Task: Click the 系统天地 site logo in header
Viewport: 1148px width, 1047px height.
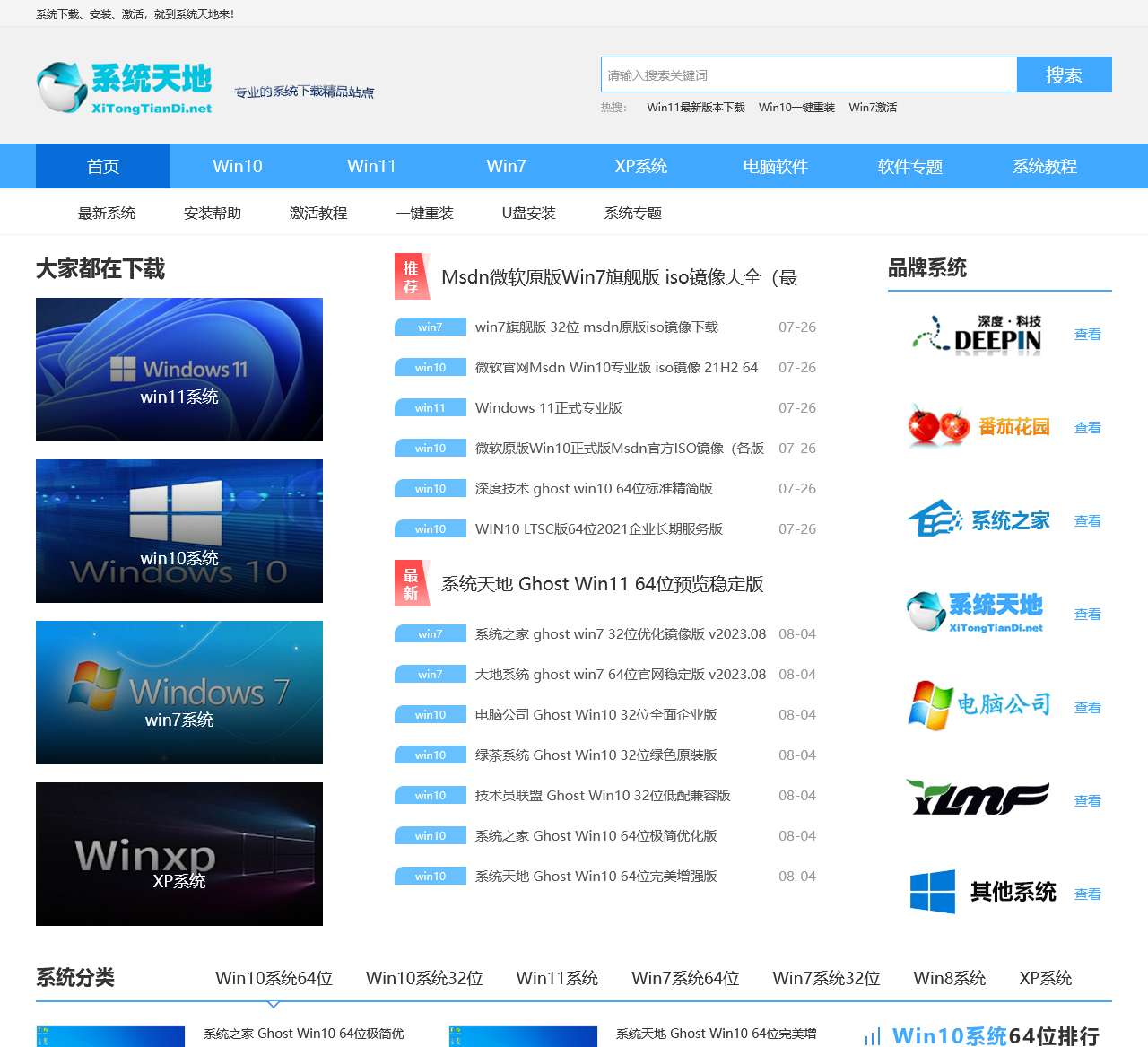Action: pos(125,88)
